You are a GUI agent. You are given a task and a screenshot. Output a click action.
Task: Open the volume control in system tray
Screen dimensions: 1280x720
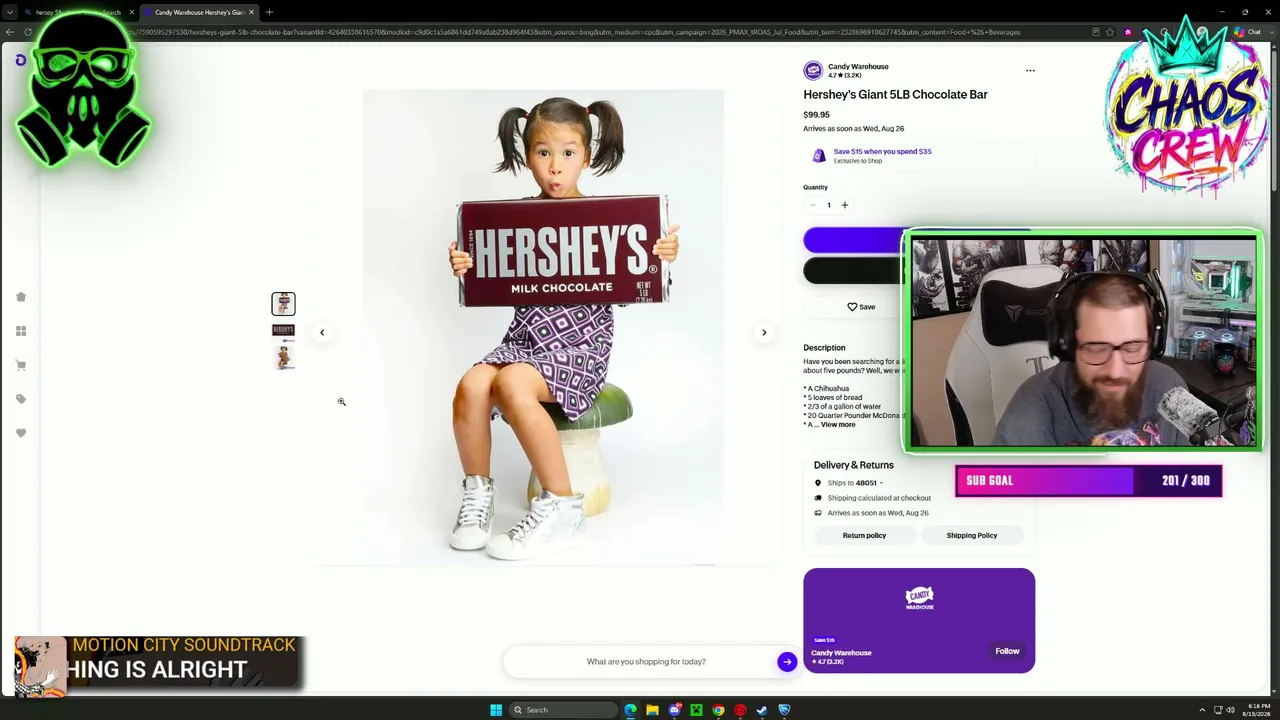(1230, 710)
